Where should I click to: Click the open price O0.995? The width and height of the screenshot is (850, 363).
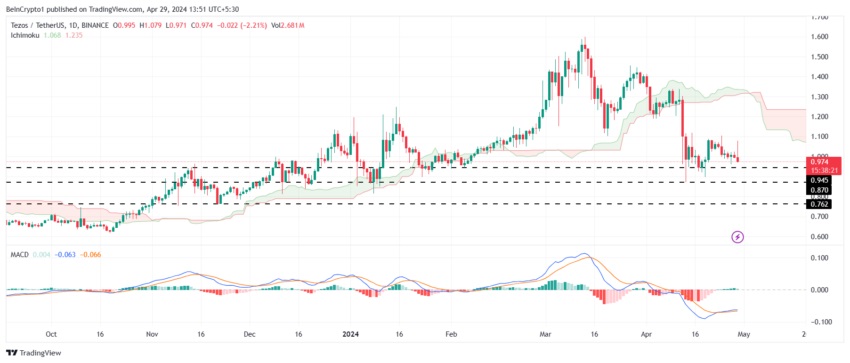[123, 26]
